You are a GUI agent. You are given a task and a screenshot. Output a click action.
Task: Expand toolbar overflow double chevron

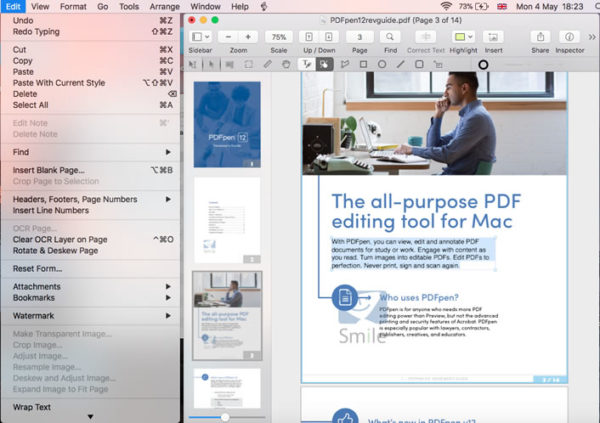tap(592, 37)
